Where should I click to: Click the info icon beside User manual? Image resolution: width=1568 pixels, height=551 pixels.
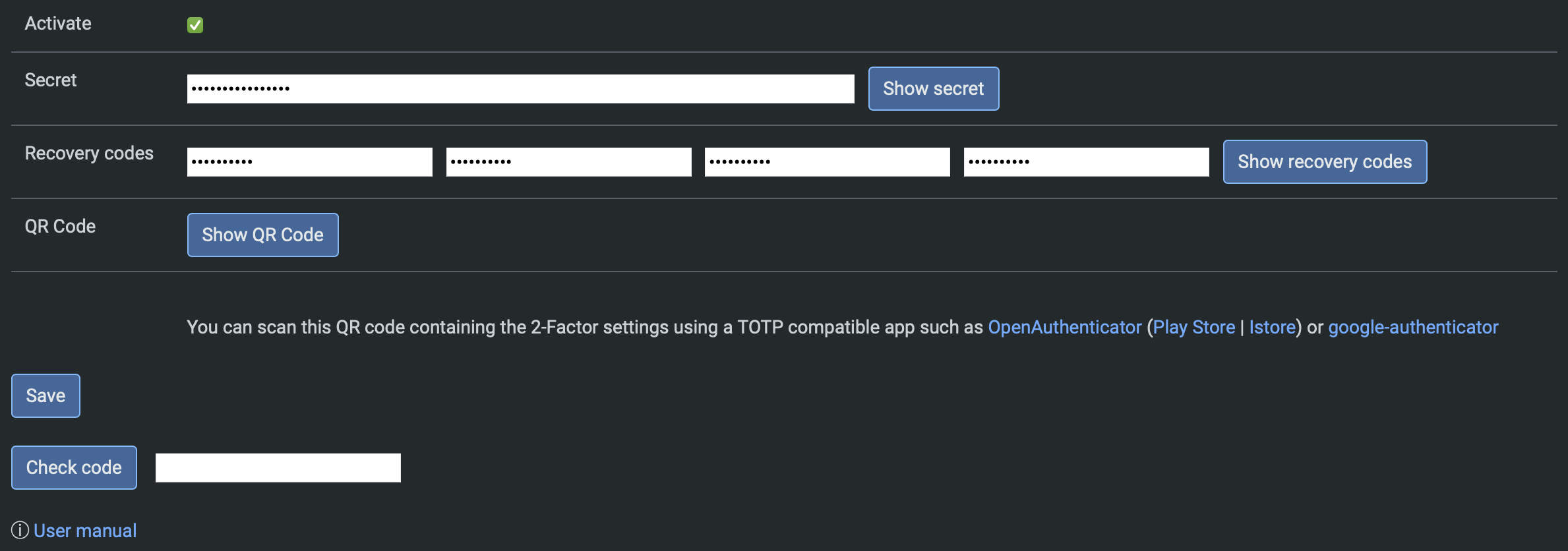(x=20, y=530)
